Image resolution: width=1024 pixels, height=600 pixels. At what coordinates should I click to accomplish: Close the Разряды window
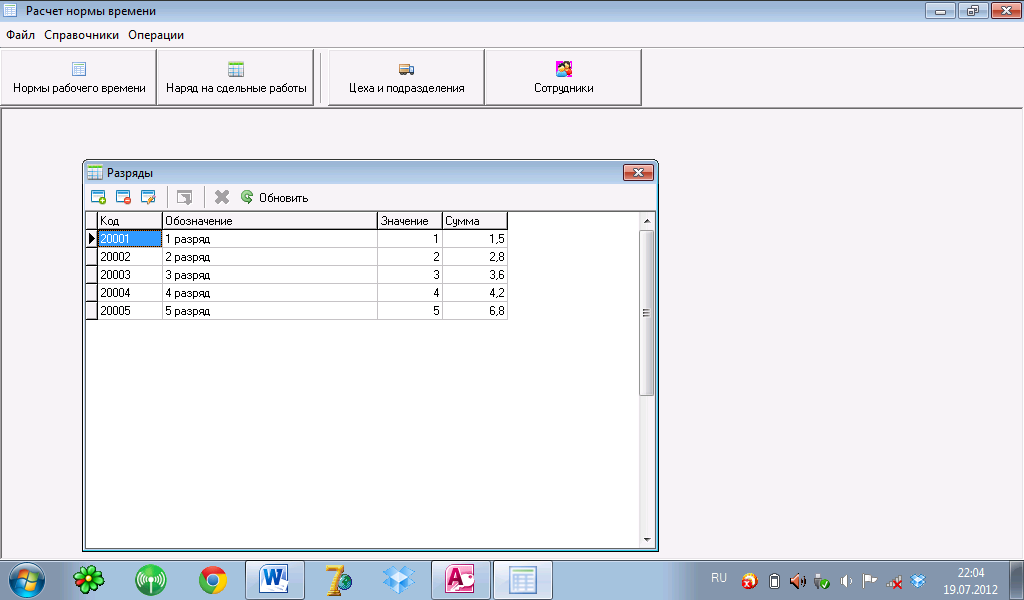pyautogui.click(x=638, y=172)
